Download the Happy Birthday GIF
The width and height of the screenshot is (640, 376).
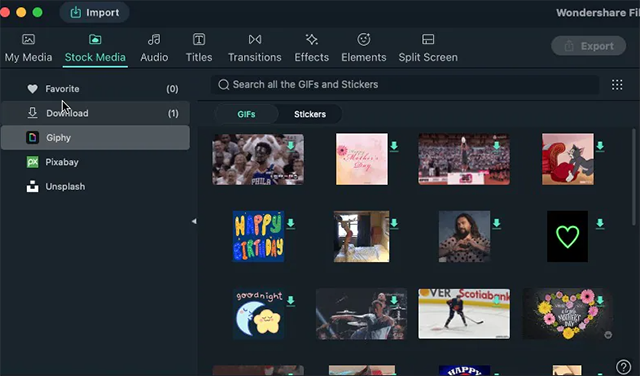pyautogui.click(x=291, y=223)
